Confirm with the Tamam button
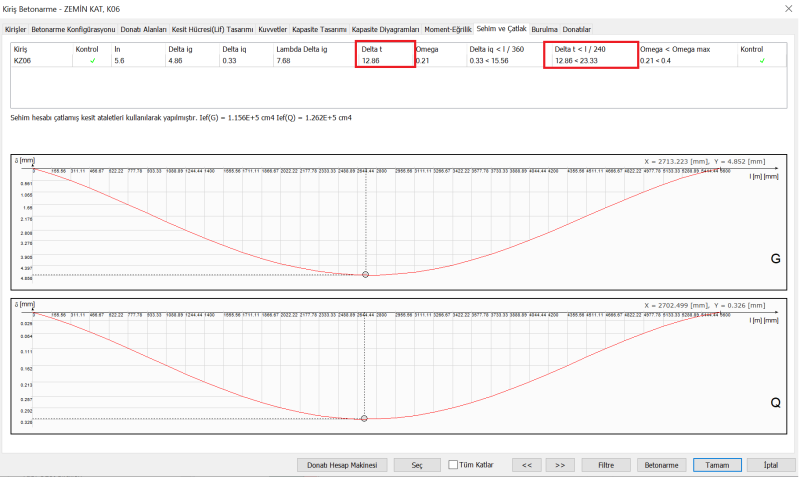This screenshot has height=477, width=800. click(717, 465)
